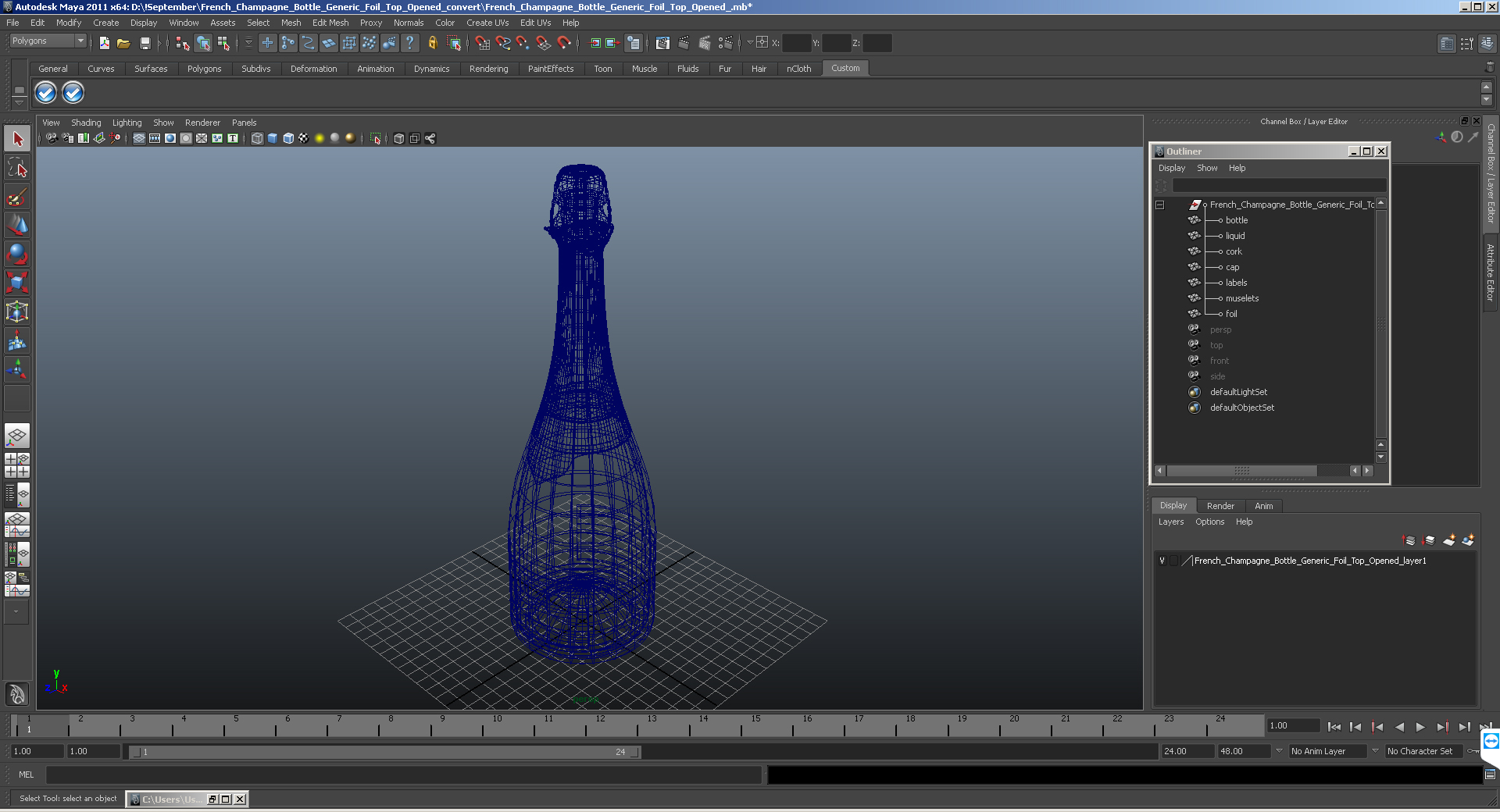Viewport: 1500px width, 812px height.
Task: Create a new scene
Action: pyautogui.click(x=104, y=43)
